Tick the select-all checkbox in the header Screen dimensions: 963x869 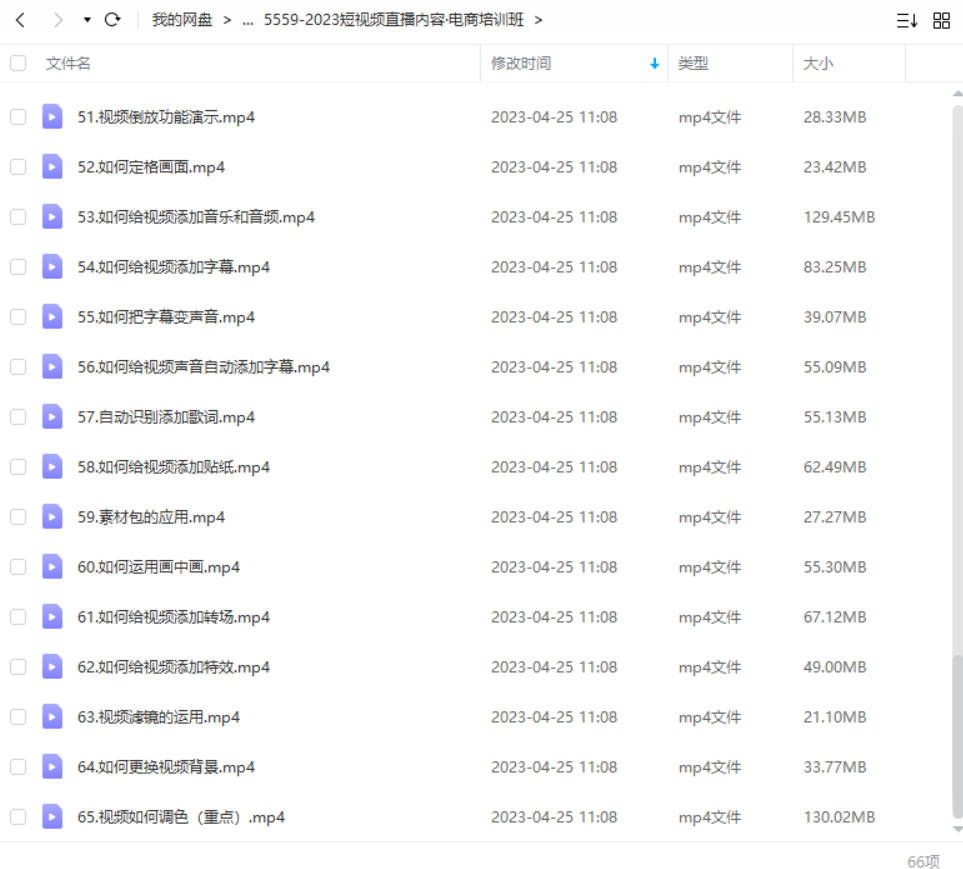(18, 63)
